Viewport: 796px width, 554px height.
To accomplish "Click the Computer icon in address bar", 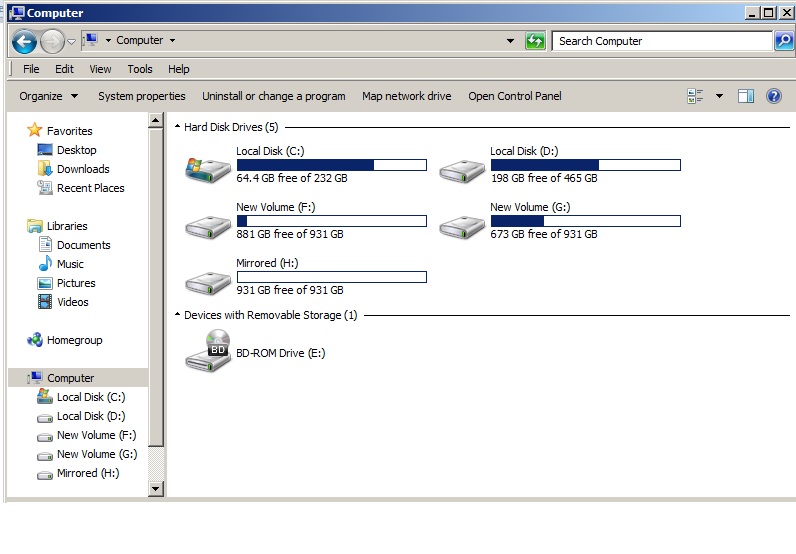I will (91, 40).
